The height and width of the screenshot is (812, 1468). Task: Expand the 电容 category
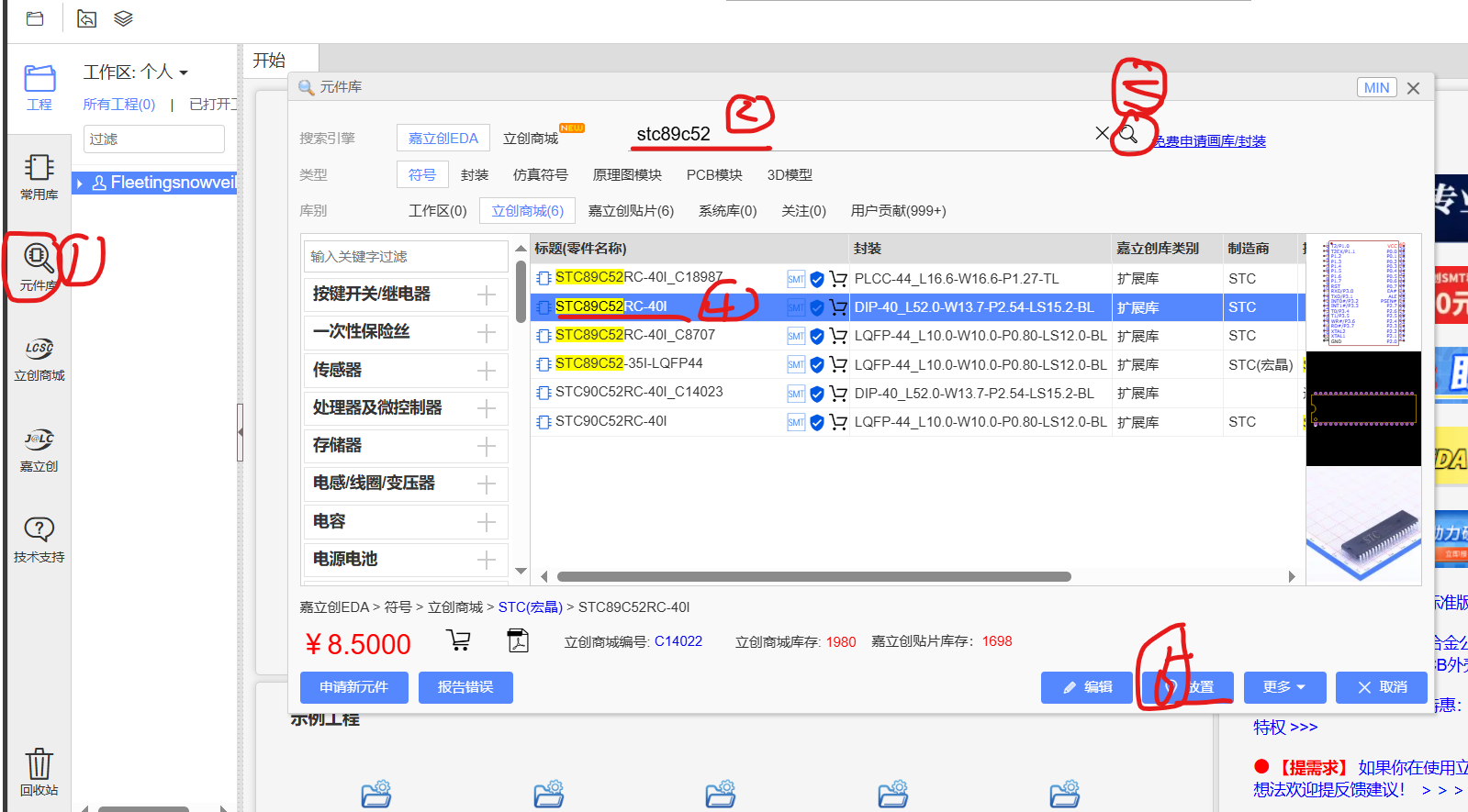[487, 522]
